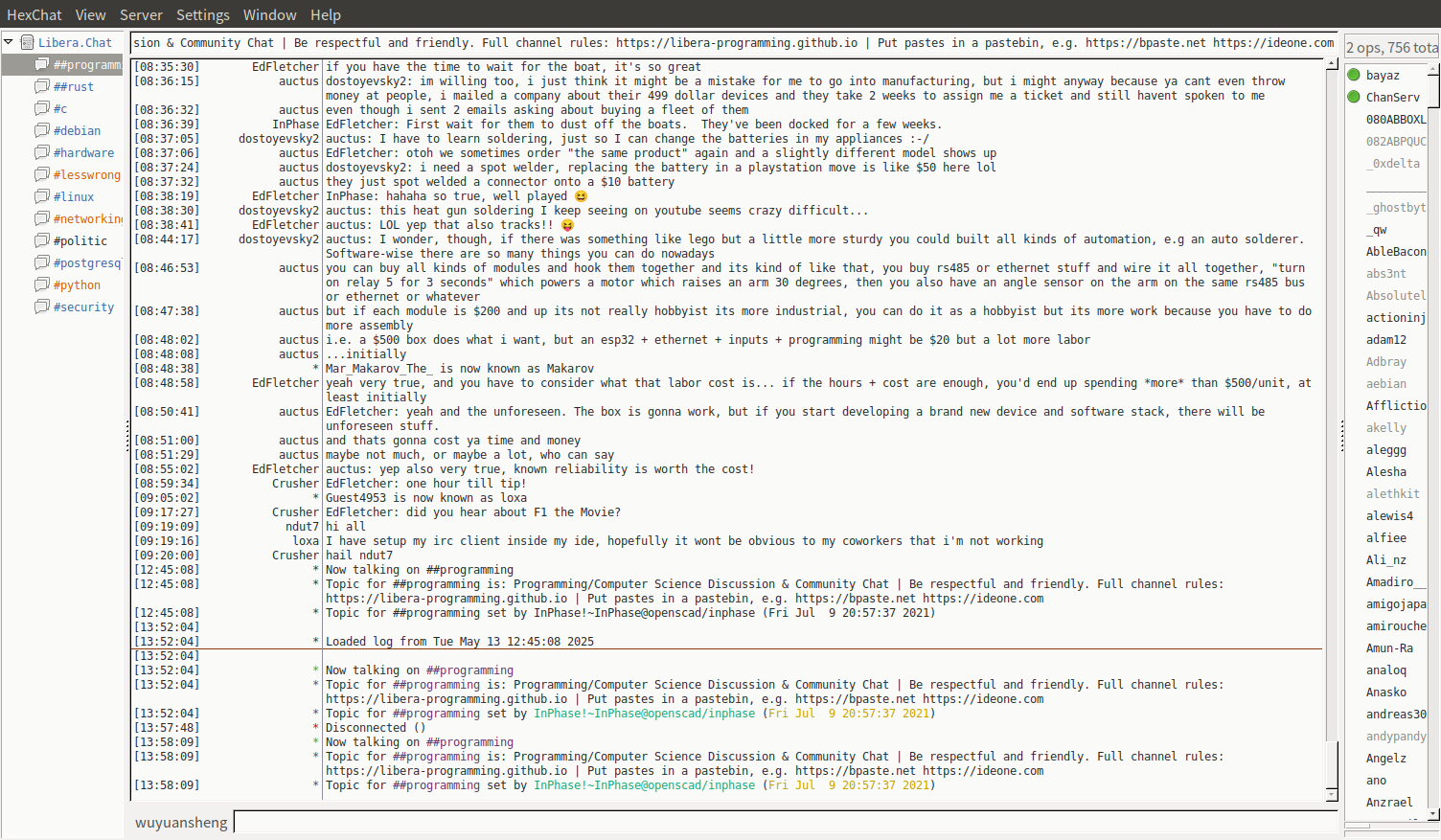The height and width of the screenshot is (840, 1441).
Task: Click the user list scrollbar down arrow
Action: [x=1433, y=814]
